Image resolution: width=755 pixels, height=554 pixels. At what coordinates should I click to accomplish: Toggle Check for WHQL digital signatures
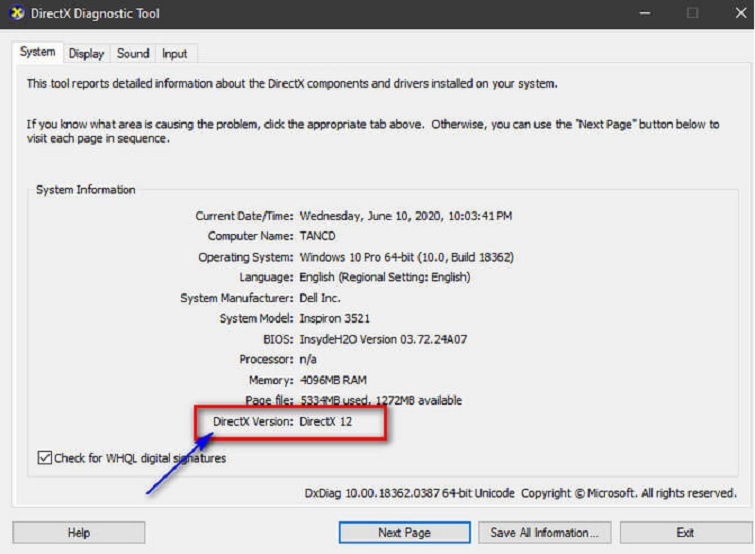[x=44, y=458]
